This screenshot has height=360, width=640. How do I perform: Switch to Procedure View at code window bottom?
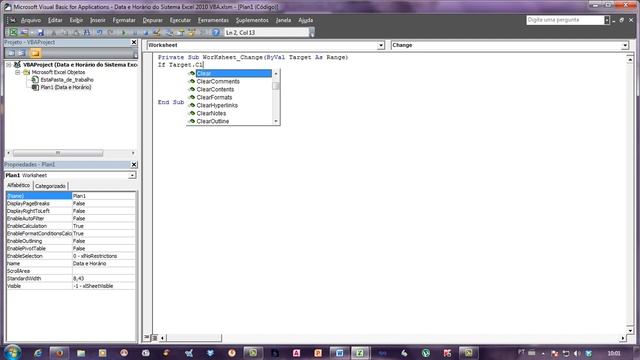147,337
